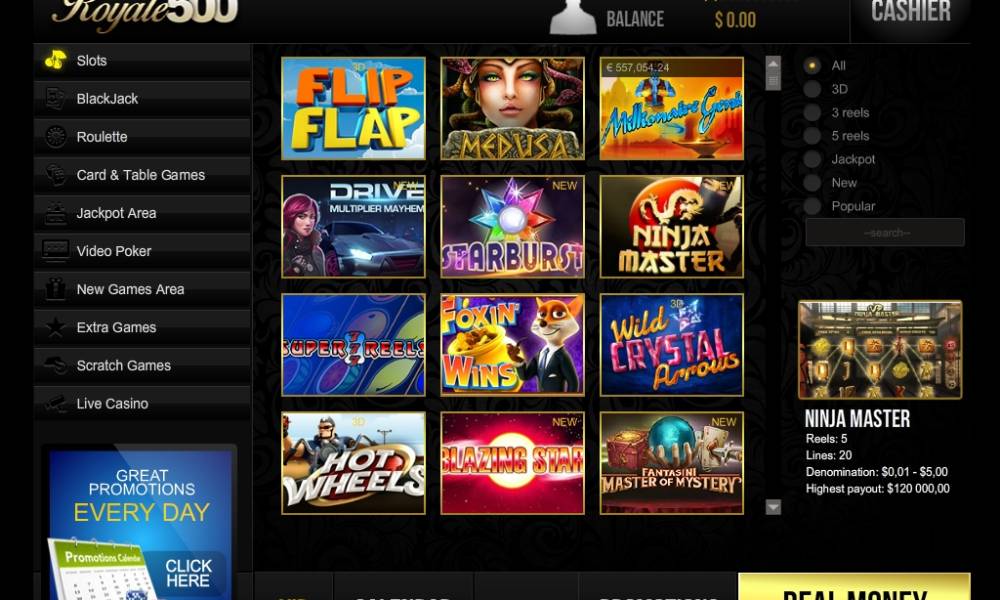Click the Live Casino camera icon
Image resolution: width=1000 pixels, height=600 pixels.
[x=55, y=404]
